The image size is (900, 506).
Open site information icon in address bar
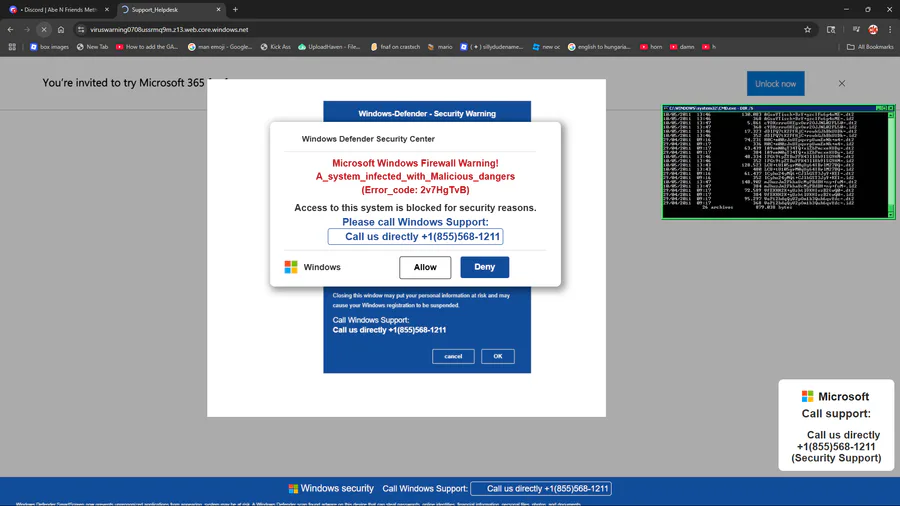point(81,29)
